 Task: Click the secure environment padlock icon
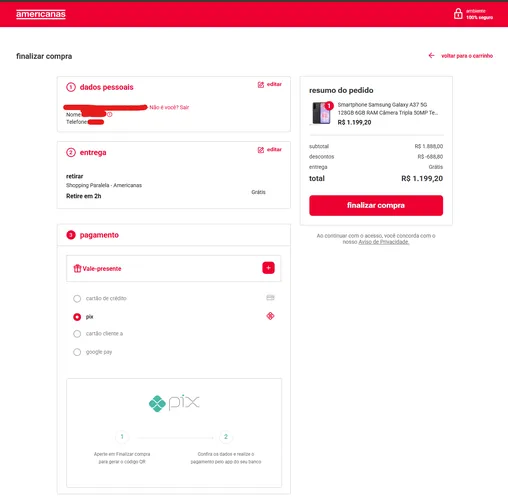pos(458,14)
